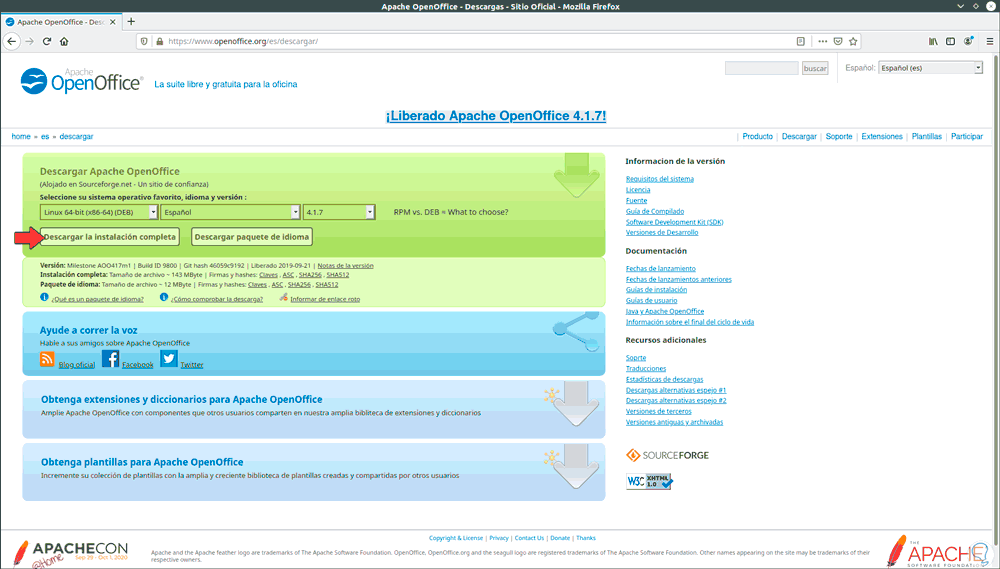Image resolution: width=1000 pixels, height=569 pixels.
Task: Bookmark this page with star icon
Action: tap(853, 41)
